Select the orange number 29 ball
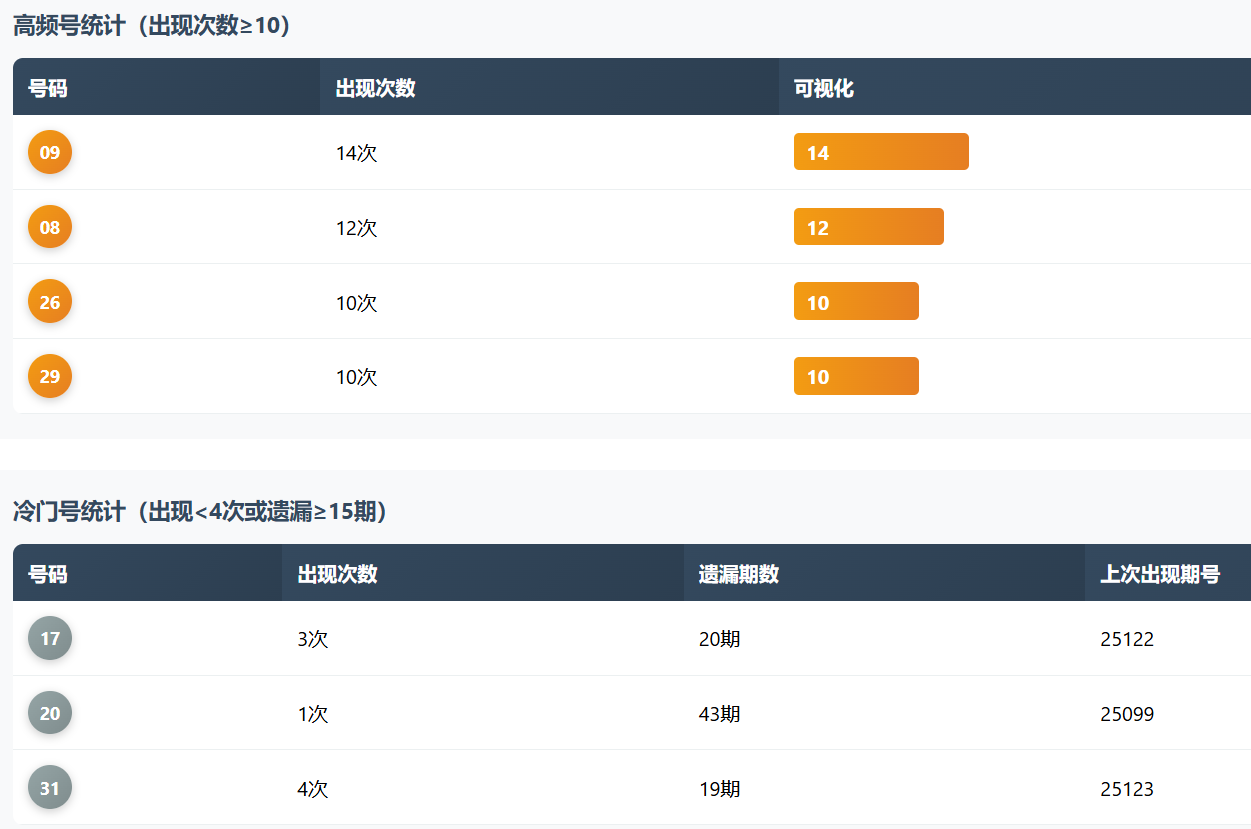Screen dimensions: 1251x829 50,376
